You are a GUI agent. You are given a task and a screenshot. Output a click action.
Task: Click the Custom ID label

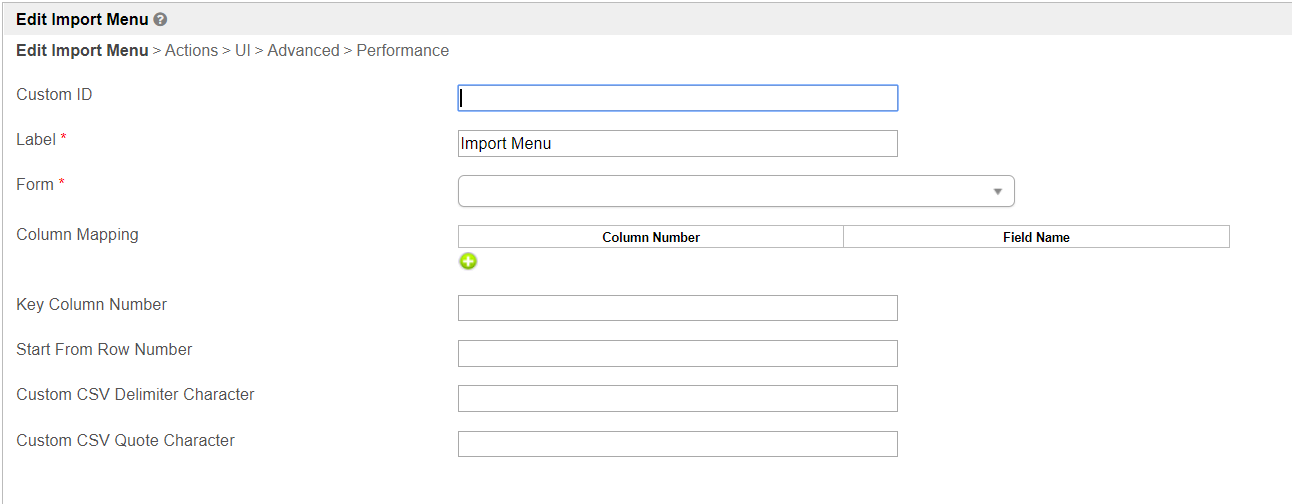pyautogui.click(x=54, y=94)
